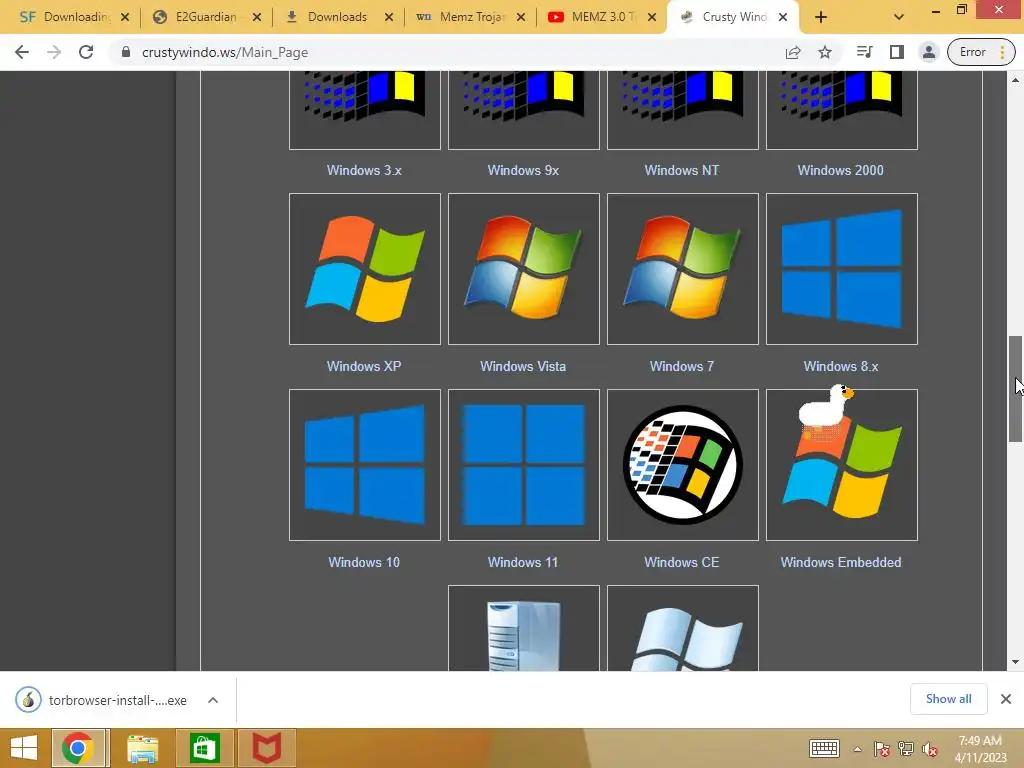This screenshot has height=768, width=1024.
Task: Open the Windows Start menu
Action: 24,748
